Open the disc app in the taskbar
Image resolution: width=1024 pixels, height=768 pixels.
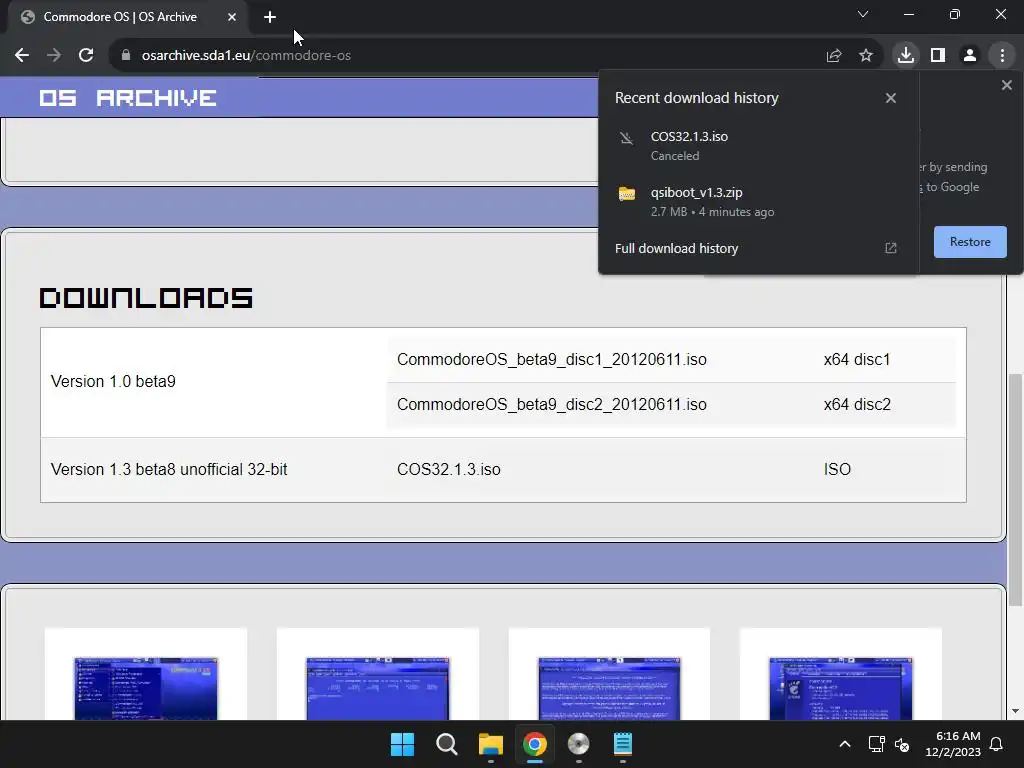[x=579, y=744]
